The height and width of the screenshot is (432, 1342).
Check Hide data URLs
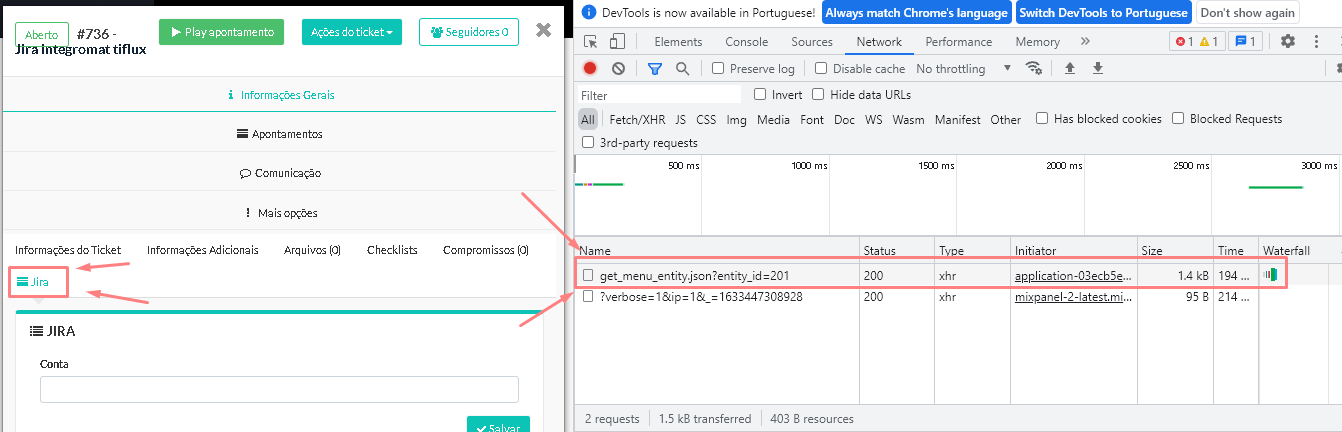(x=818, y=94)
